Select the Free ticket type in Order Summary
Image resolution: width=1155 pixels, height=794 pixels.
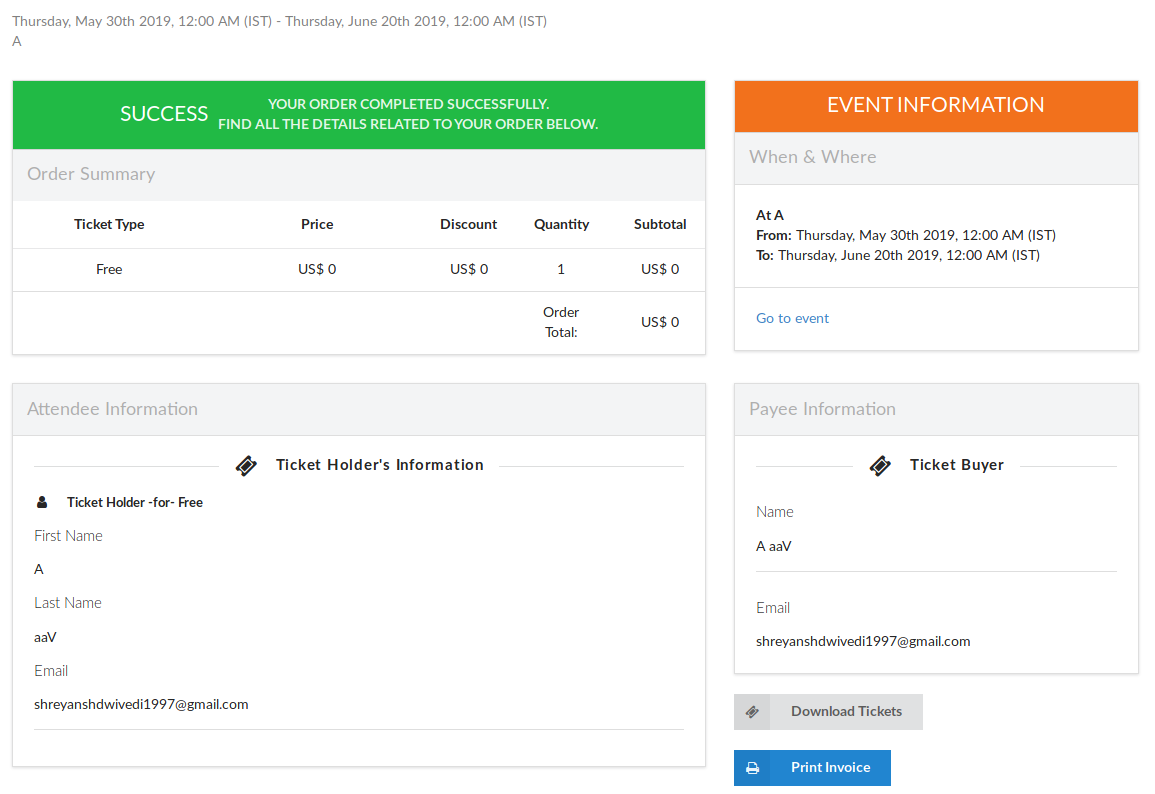pos(109,268)
